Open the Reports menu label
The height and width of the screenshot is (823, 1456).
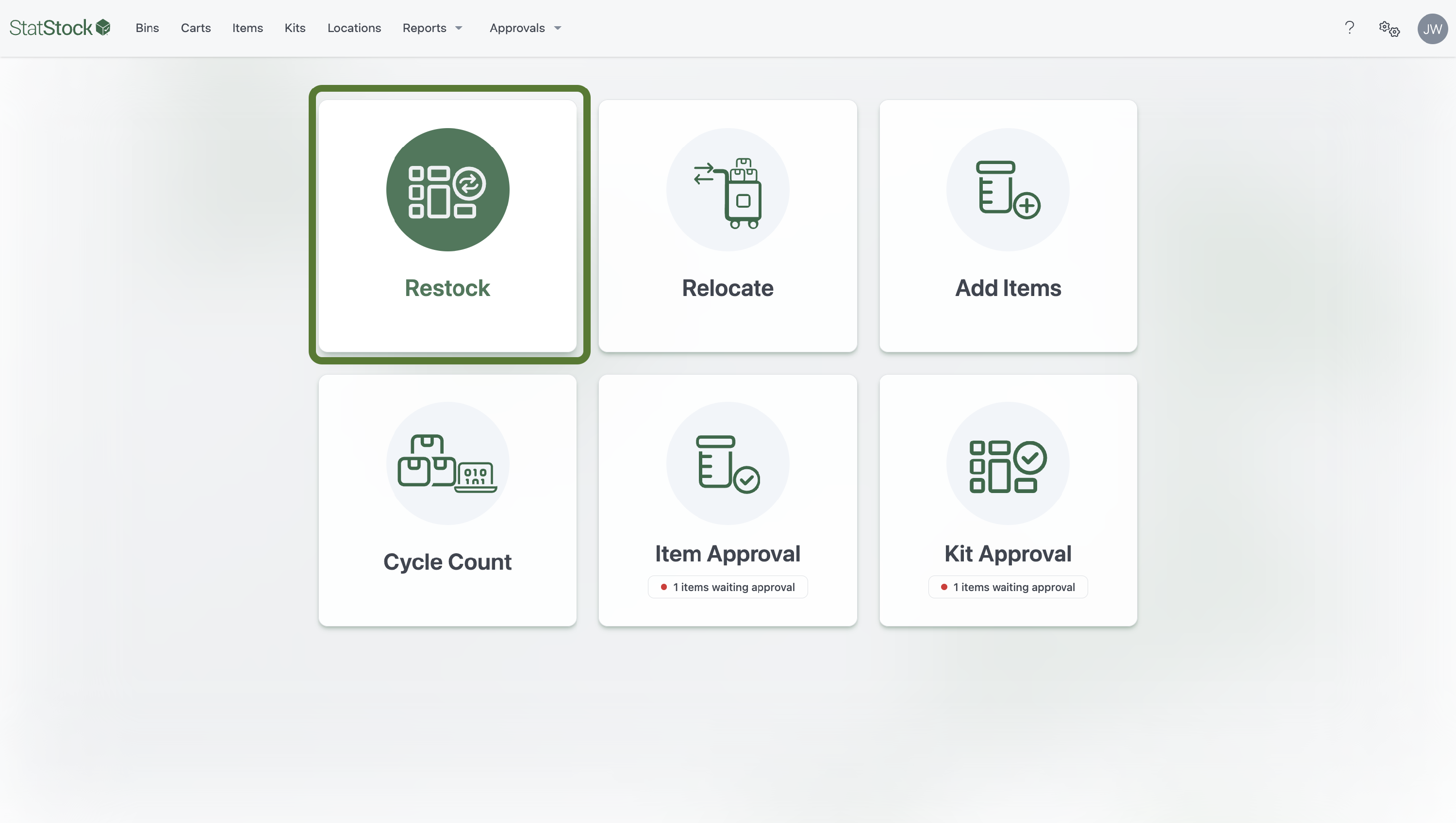(x=425, y=28)
